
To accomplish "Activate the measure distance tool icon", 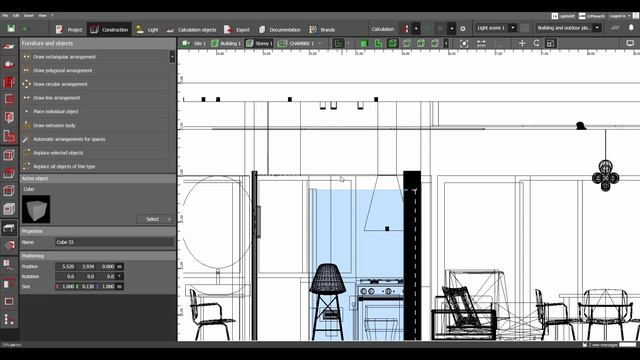I will click(x=481, y=43).
